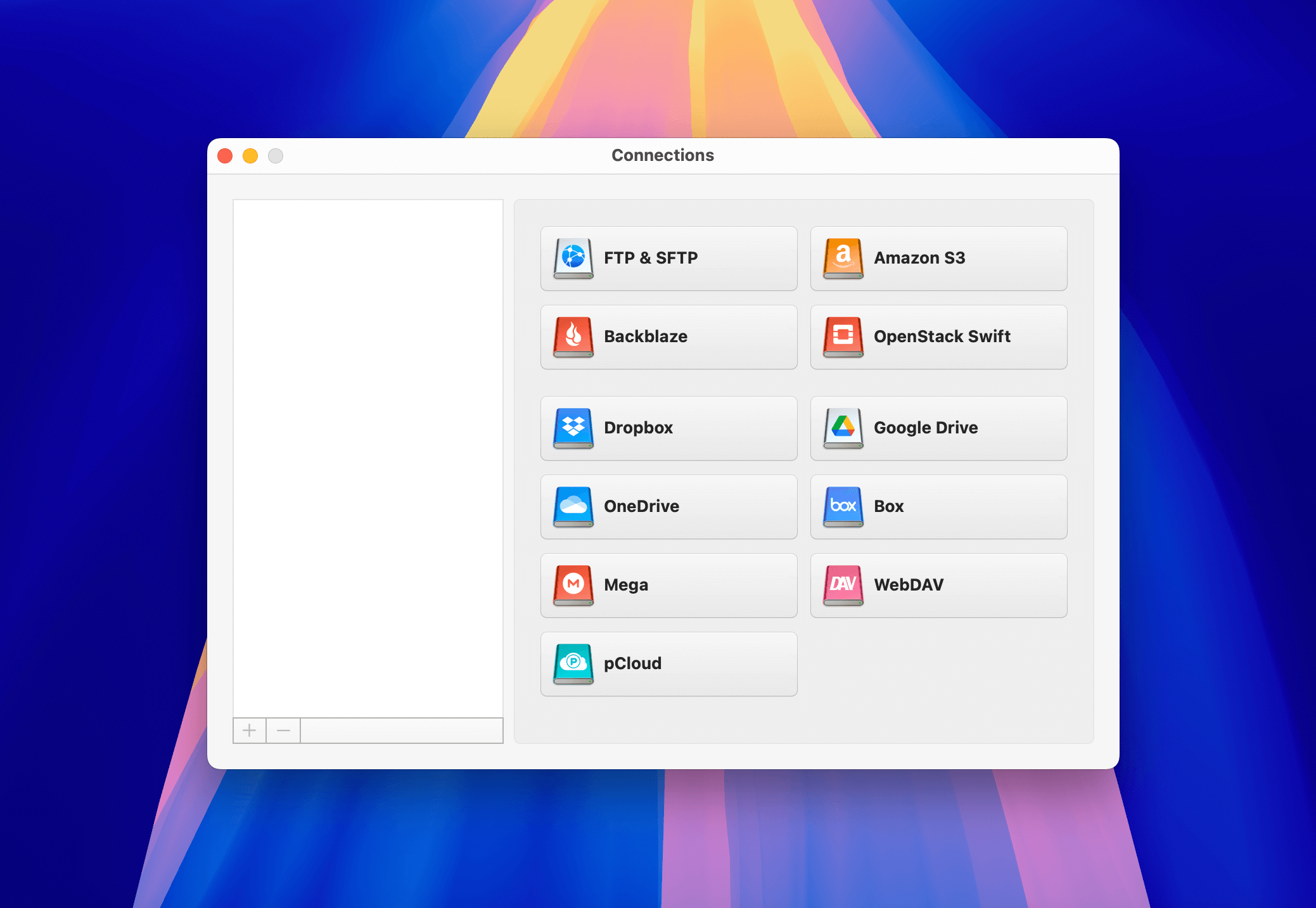Viewport: 1316px width, 908px height.
Task: Click the OpenStack Swift drive icon
Action: pyautogui.click(x=843, y=337)
